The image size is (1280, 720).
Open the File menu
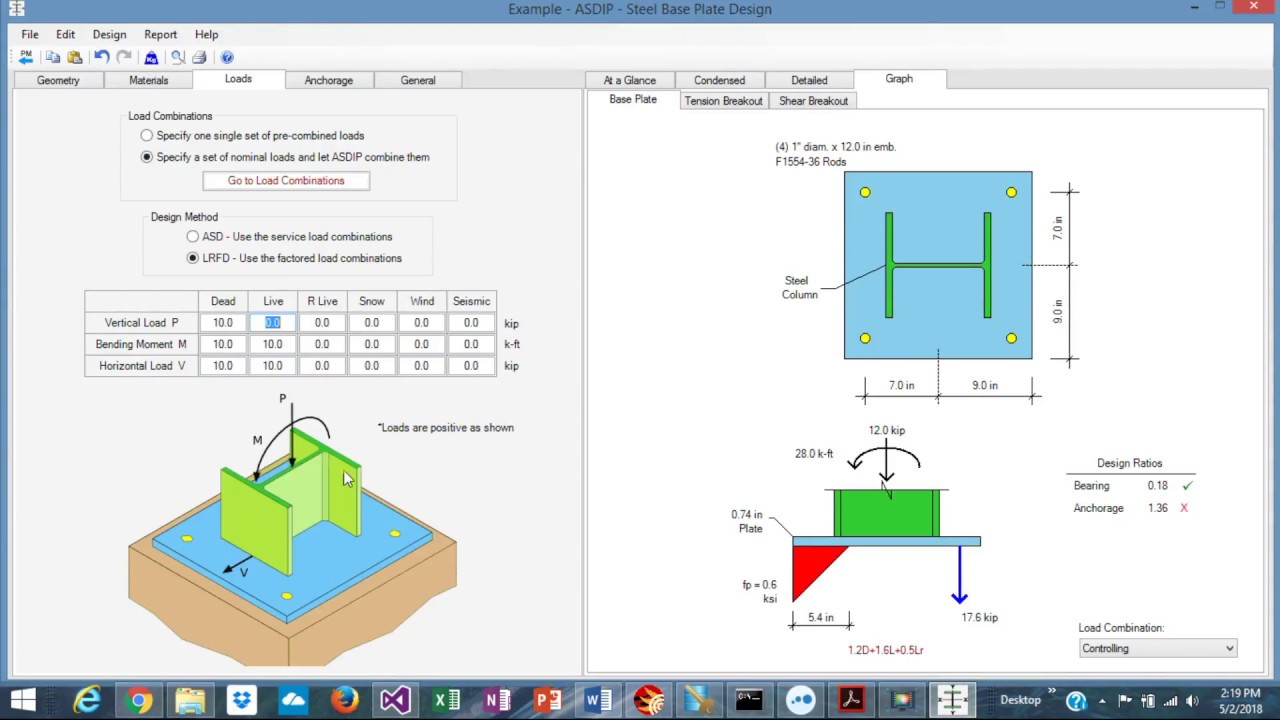tap(30, 34)
